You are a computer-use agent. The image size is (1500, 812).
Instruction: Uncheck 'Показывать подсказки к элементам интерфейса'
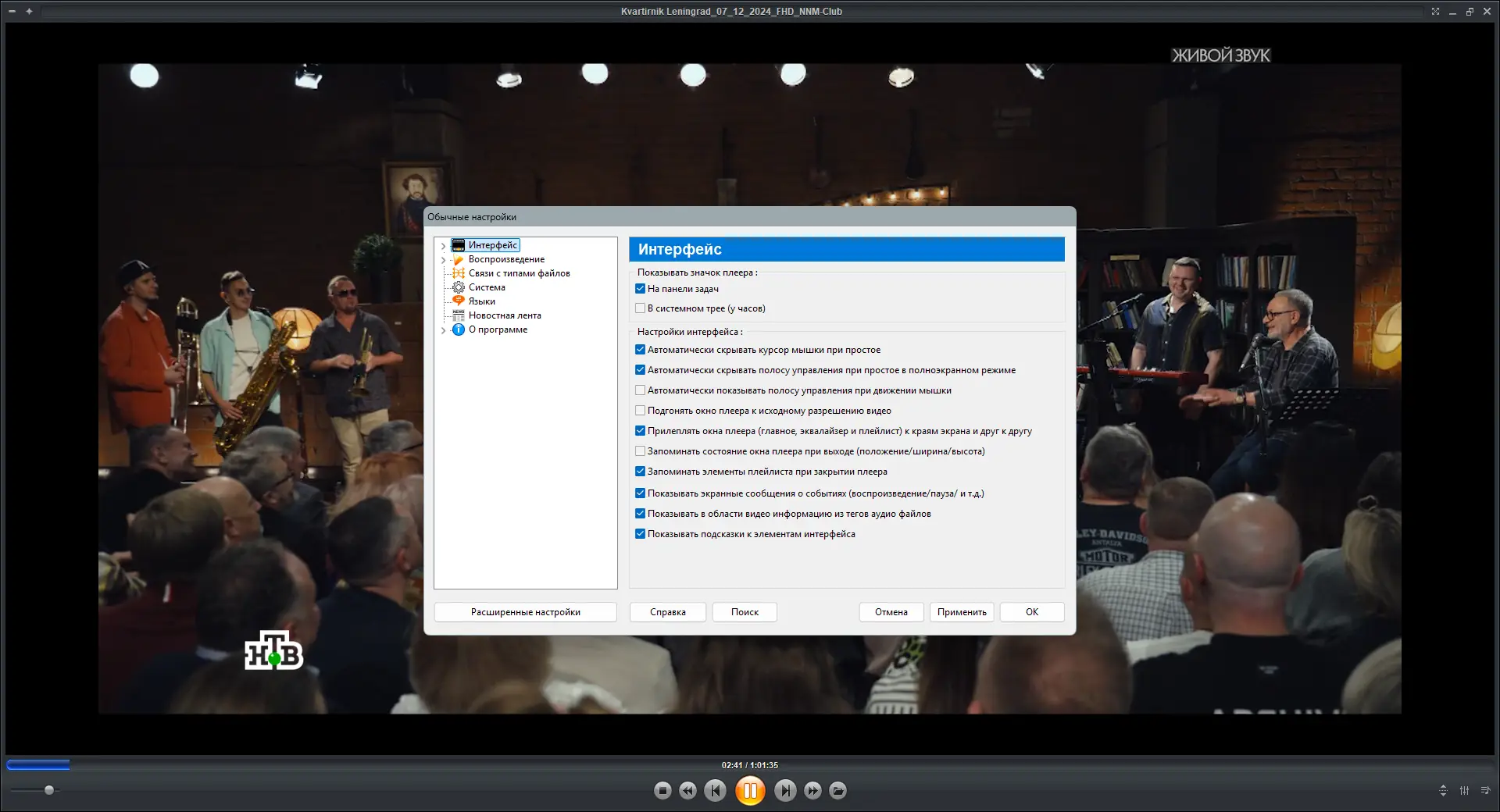(x=640, y=534)
